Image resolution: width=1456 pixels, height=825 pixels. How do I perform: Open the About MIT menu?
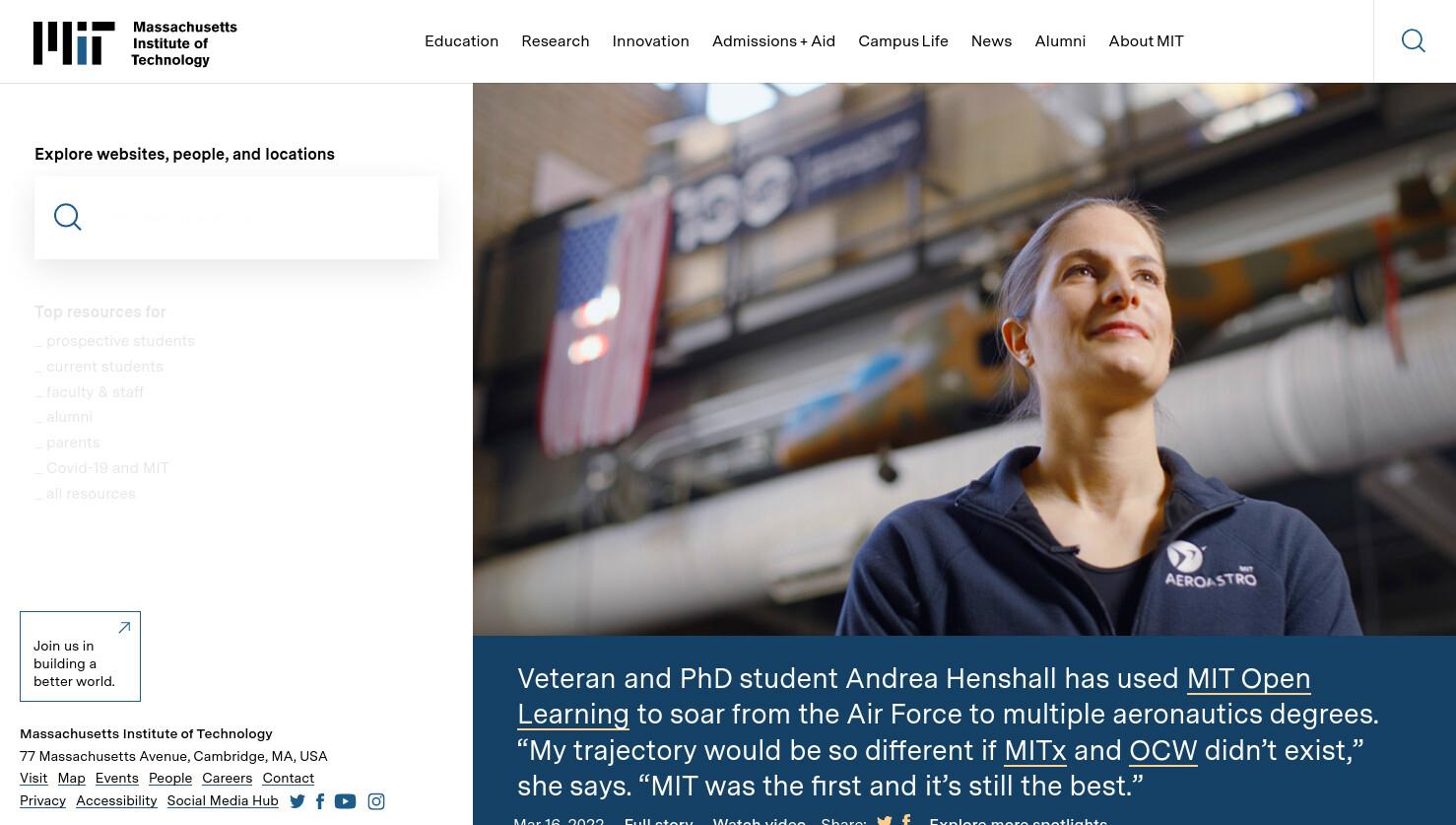pos(1146,41)
